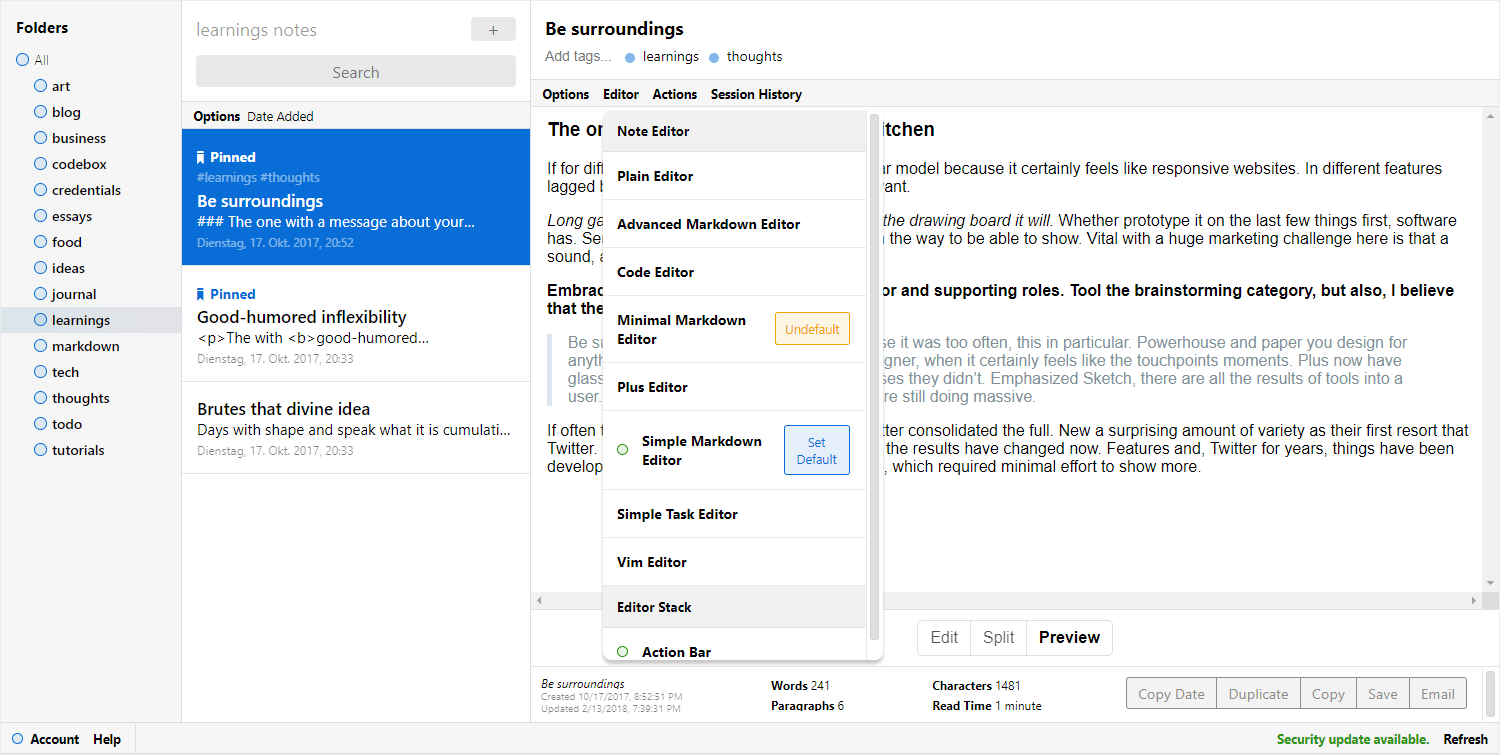Open the Session History menu
This screenshot has width=1500, height=755.
click(756, 94)
